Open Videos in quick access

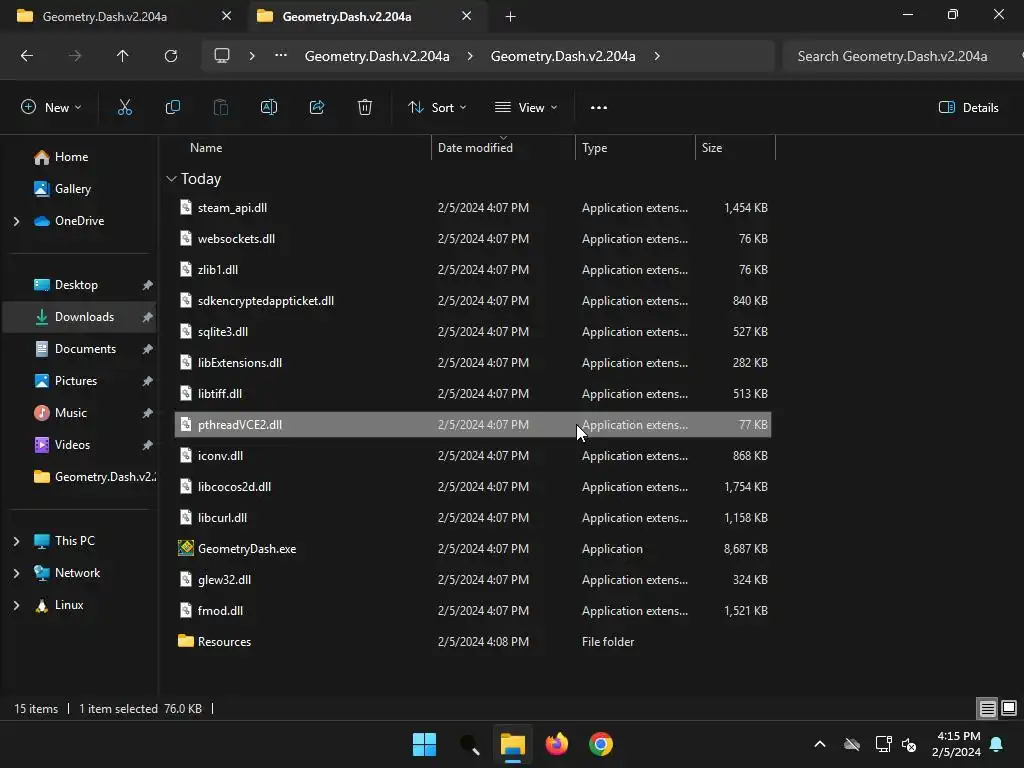(72, 445)
